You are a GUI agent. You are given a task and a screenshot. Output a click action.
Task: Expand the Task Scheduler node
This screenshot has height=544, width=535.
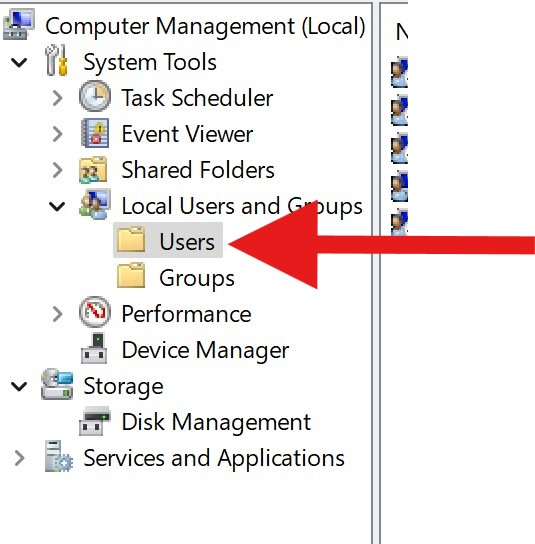tap(58, 98)
